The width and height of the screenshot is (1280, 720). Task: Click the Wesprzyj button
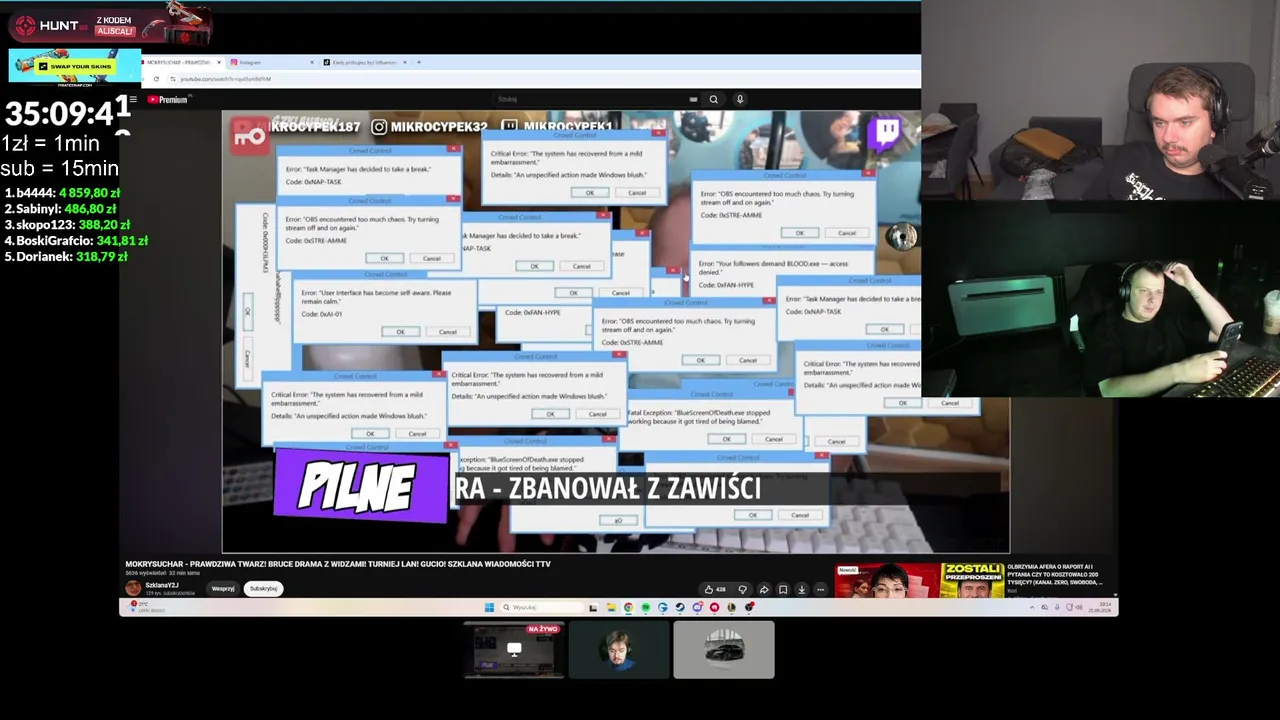pyautogui.click(x=223, y=589)
